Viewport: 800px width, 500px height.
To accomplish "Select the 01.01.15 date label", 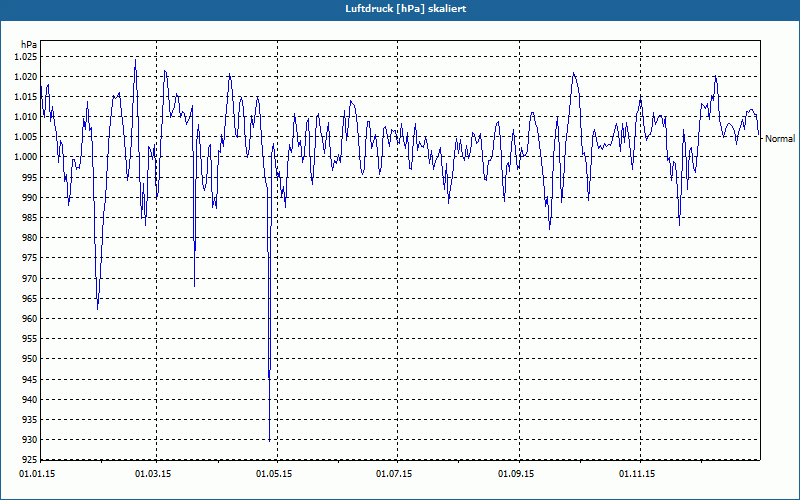I will (x=37, y=474).
